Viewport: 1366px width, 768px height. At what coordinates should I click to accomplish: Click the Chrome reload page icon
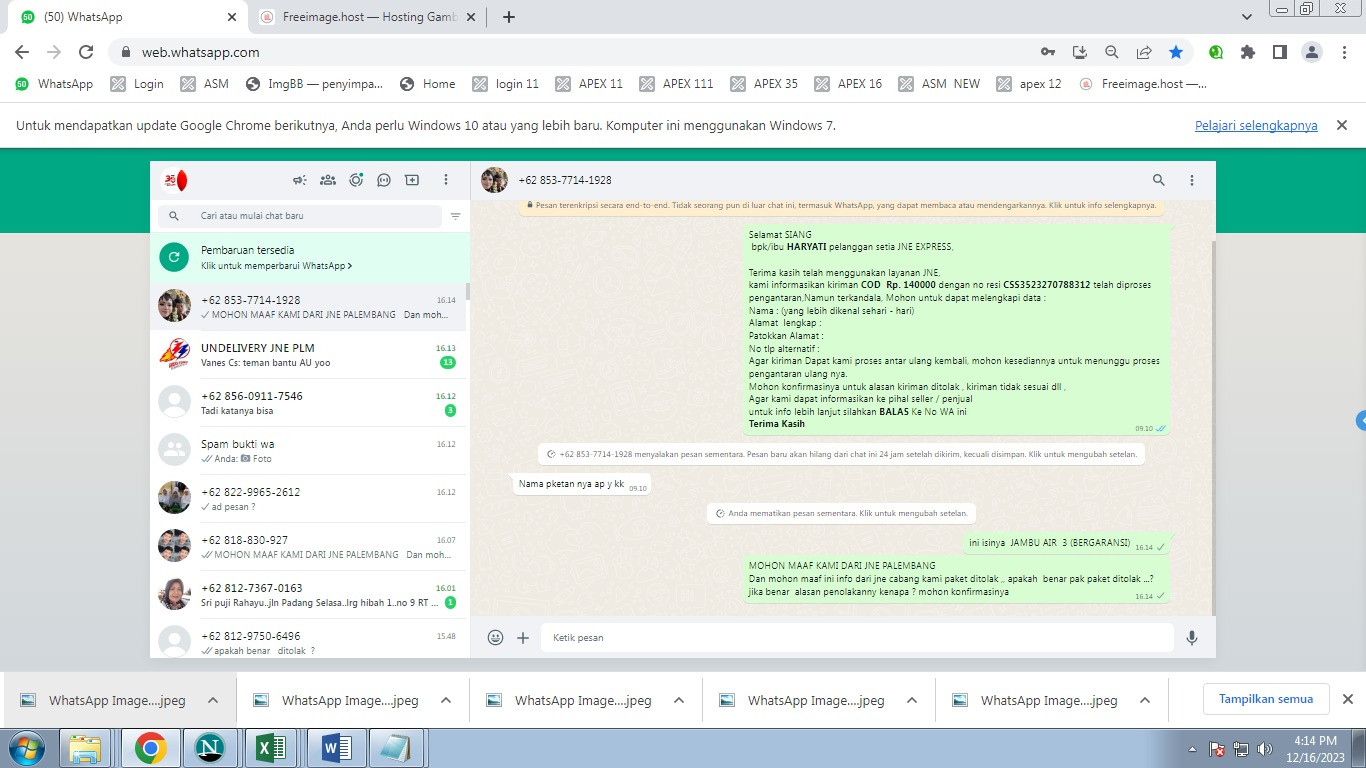(86, 52)
